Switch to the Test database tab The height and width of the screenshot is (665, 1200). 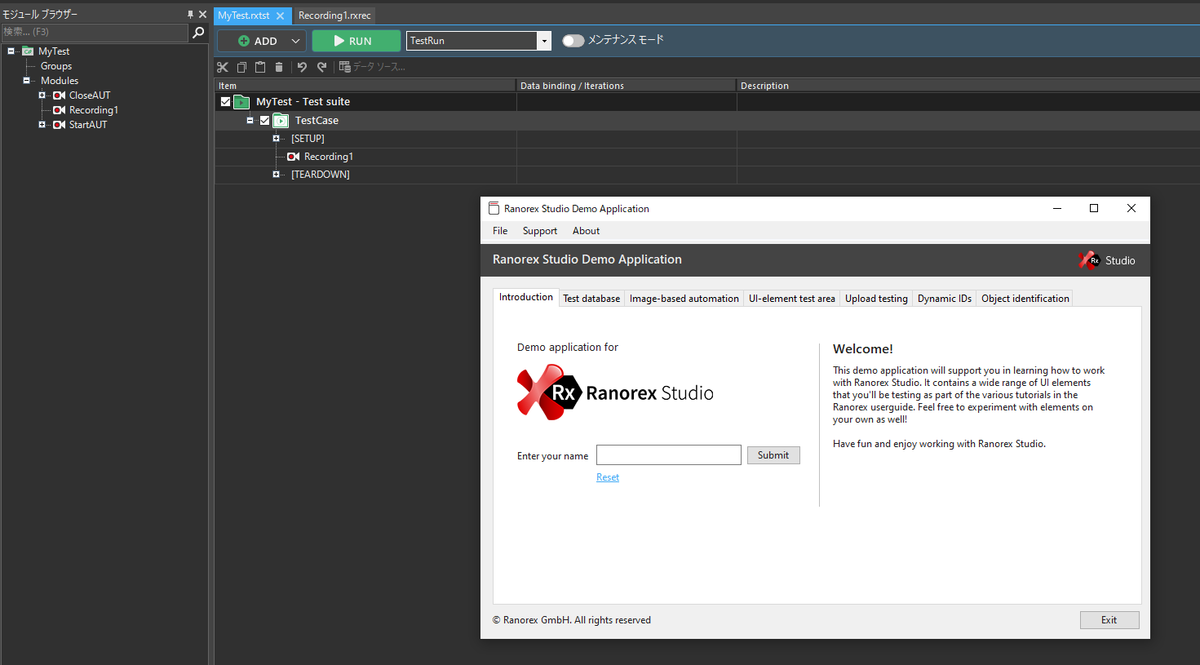click(x=591, y=299)
